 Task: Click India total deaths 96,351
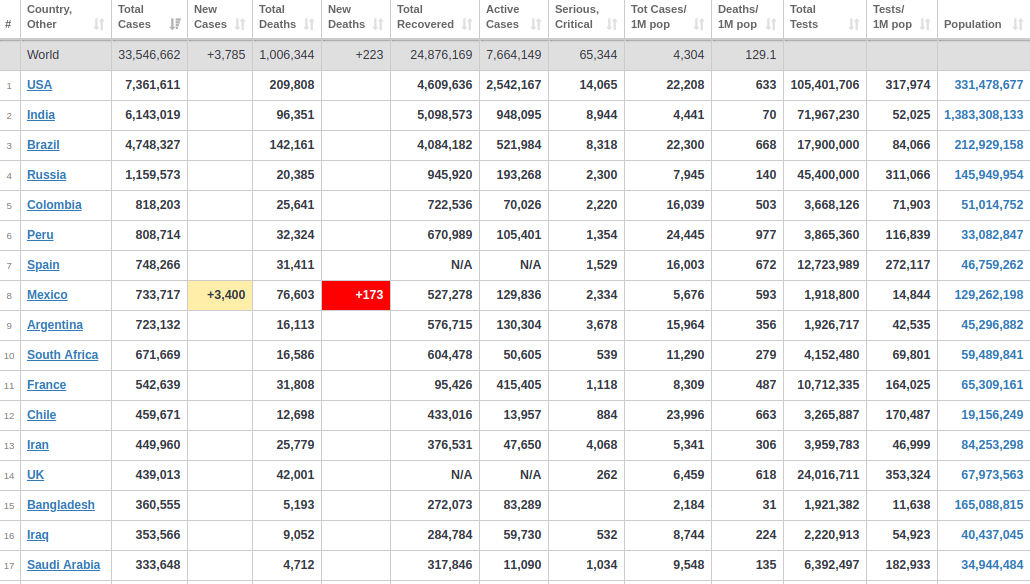pos(295,115)
